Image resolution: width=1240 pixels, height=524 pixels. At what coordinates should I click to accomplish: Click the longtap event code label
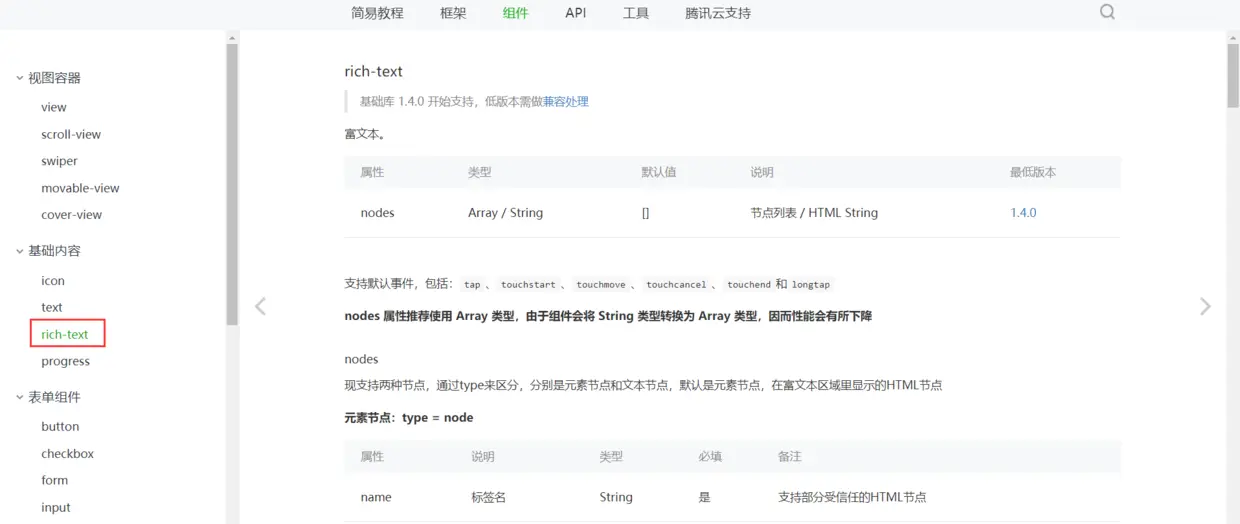point(811,284)
